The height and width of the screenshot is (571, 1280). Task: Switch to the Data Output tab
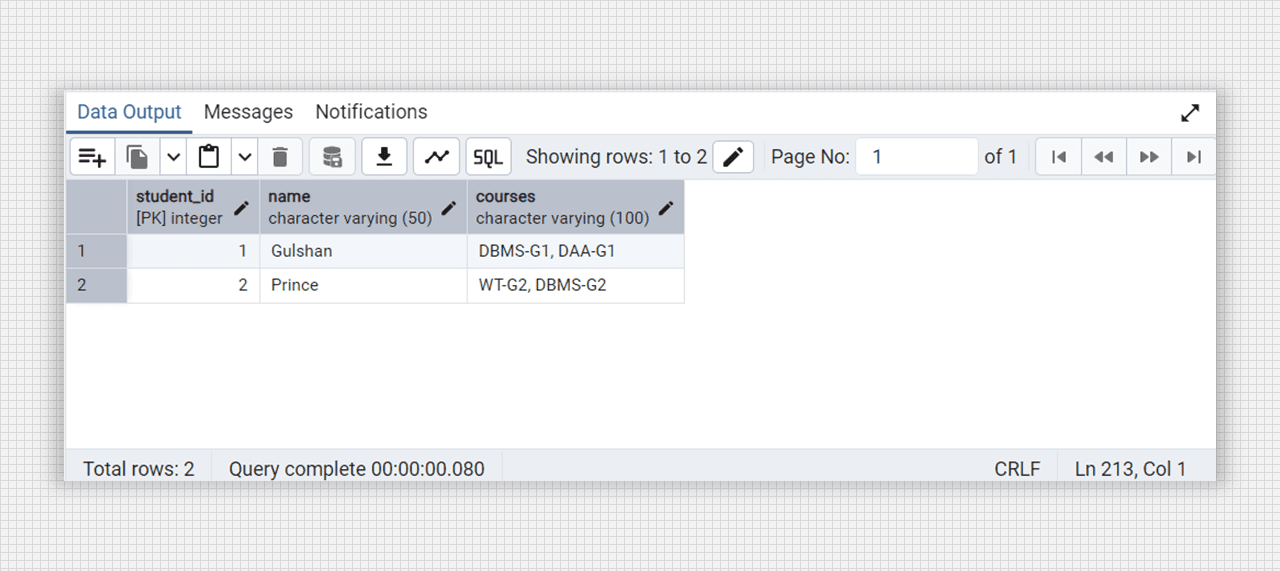pyautogui.click(x=129, y=112)
